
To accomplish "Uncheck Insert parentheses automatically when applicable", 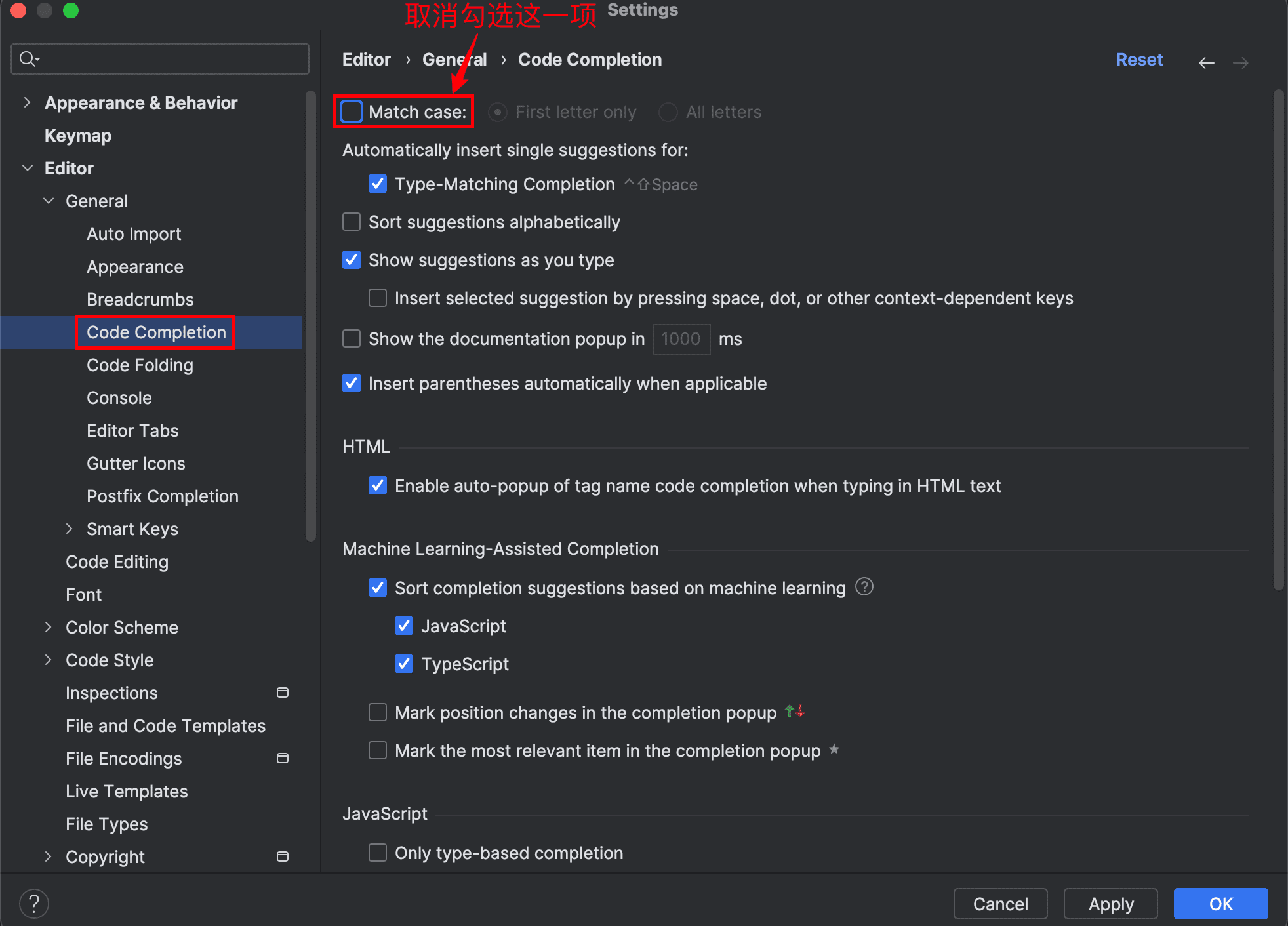I will [x=352, y=383].
